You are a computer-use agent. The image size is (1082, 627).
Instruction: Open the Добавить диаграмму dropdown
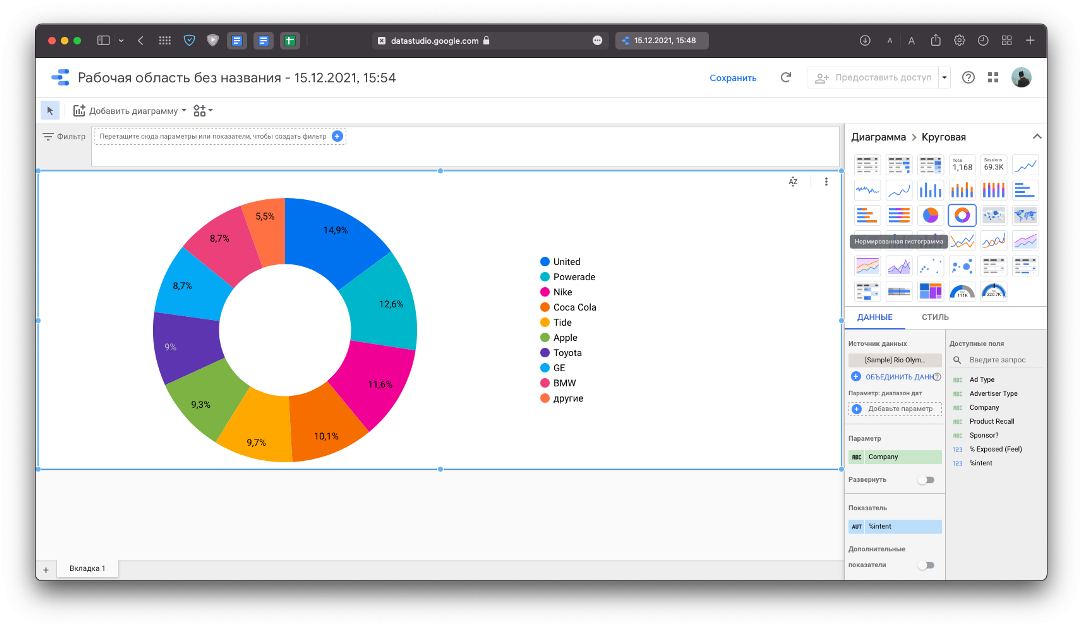click(130, 110)
